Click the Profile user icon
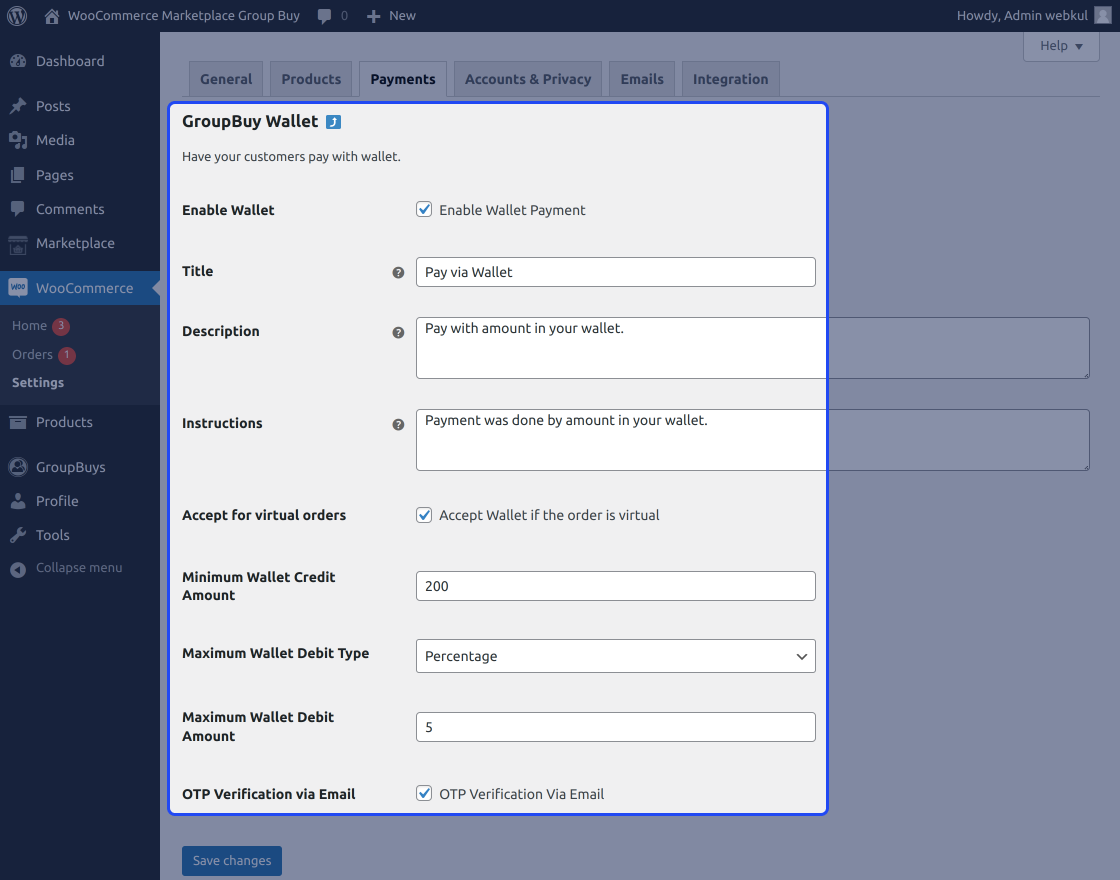Image resolution: width=1120 pixels, height=880 pixels. (18, 501)
